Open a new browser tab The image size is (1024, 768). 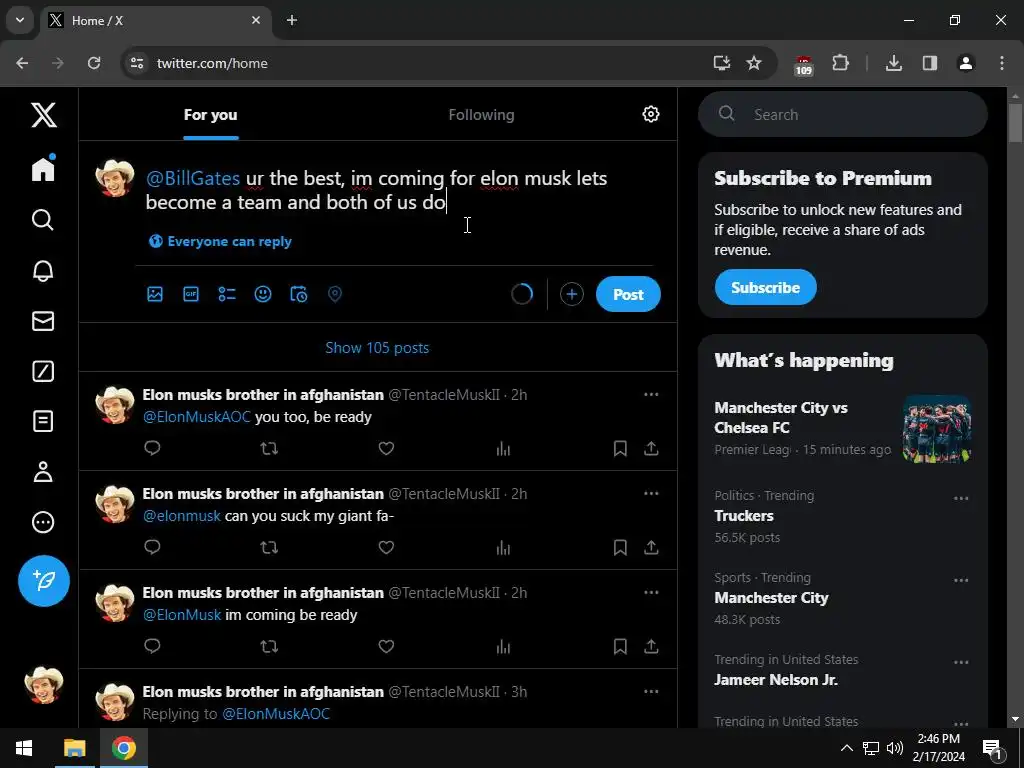pyautogui.click(x=292, y=20)
